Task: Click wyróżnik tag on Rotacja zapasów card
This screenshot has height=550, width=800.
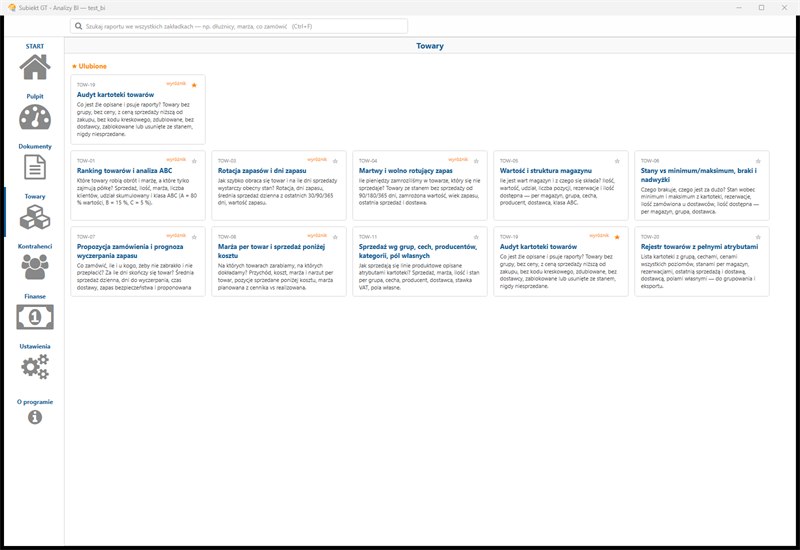Action: pyautogui.click(x=317, y=160)
